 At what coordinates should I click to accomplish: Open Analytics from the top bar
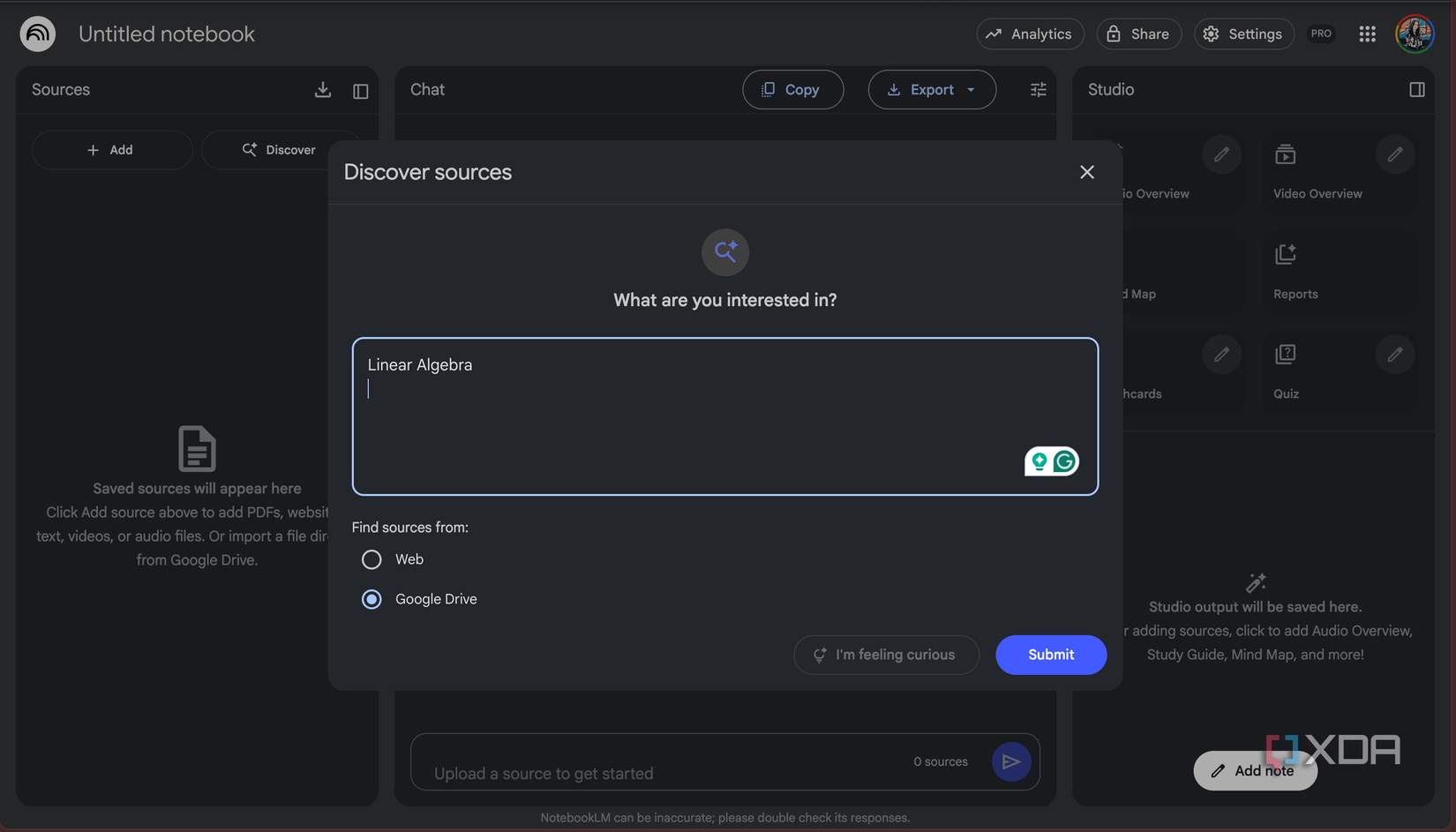[x=1030, y=34]
